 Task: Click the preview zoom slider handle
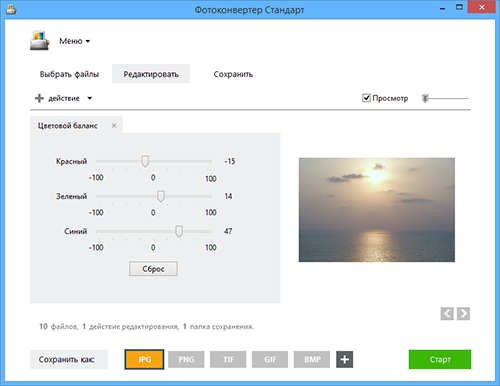click(x=425, y=98)
